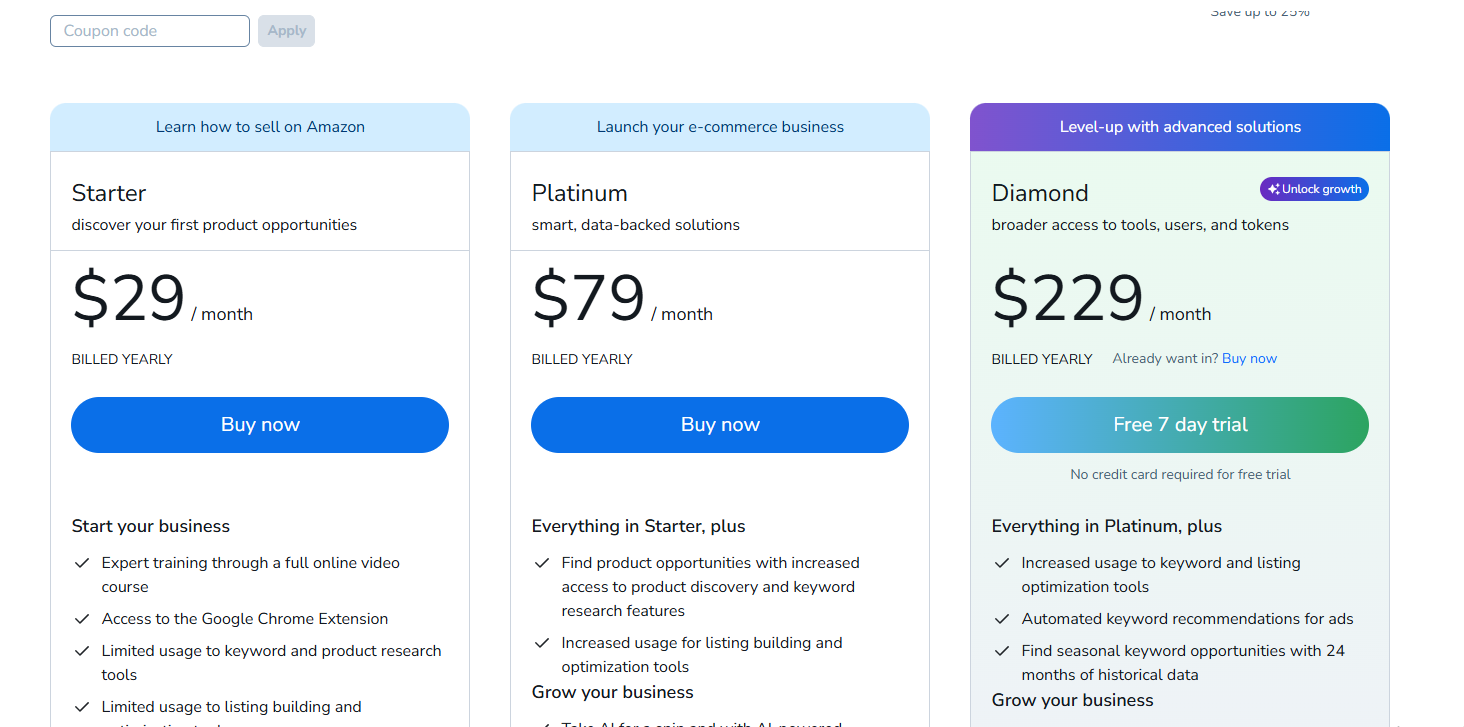Image resolution: width=1464 pixels, height=727 pixels.
Task: Click the Level-up with advanced solutions banner
Action: 1180,127
